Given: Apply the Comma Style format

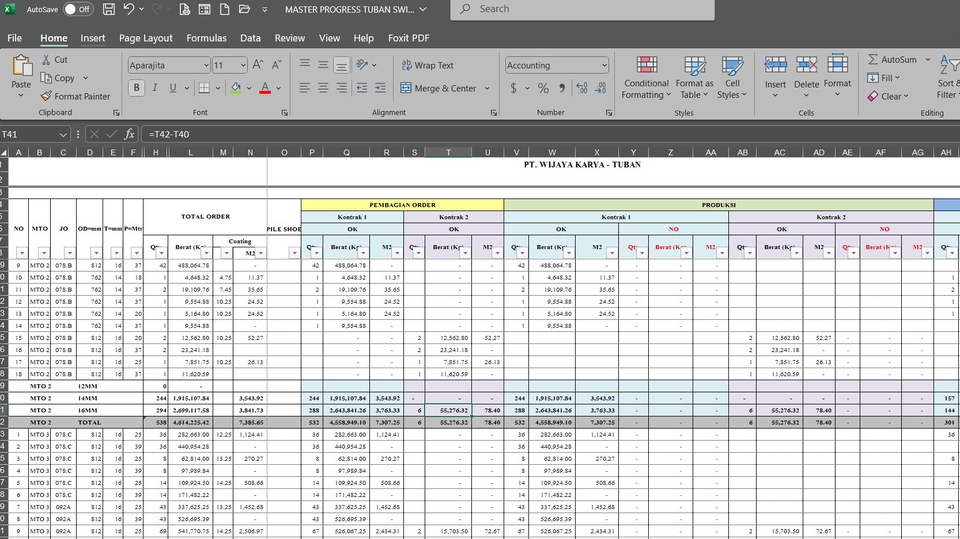Looking at the screenshot, I should pos(561,88).
